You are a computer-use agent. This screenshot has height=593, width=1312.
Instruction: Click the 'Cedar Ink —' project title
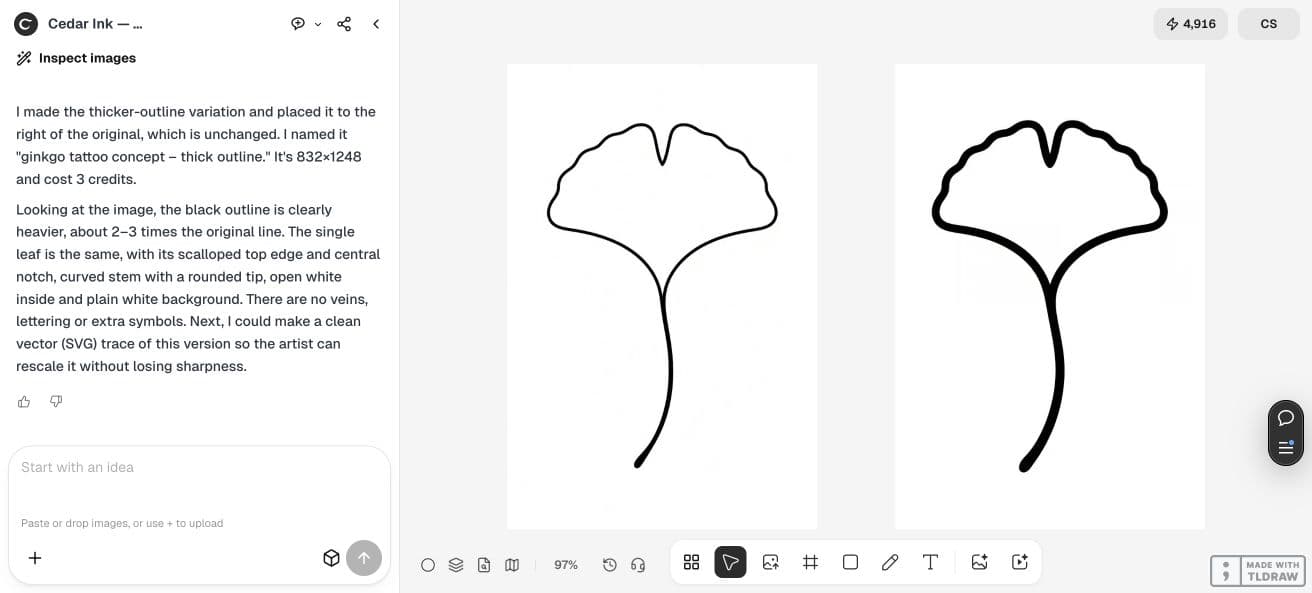point(95,24)
